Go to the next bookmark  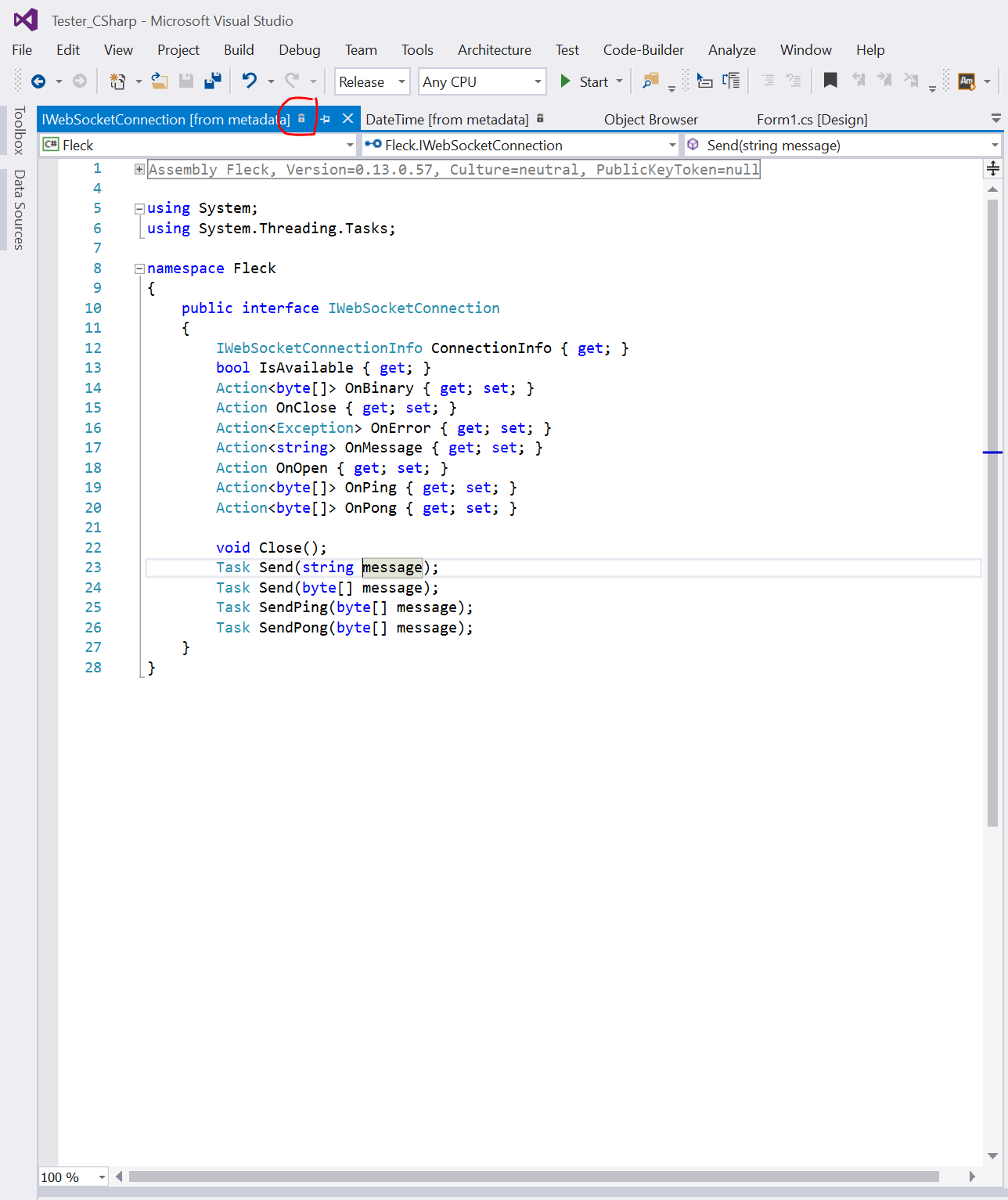pyautogui.click(x=884, y=81)
